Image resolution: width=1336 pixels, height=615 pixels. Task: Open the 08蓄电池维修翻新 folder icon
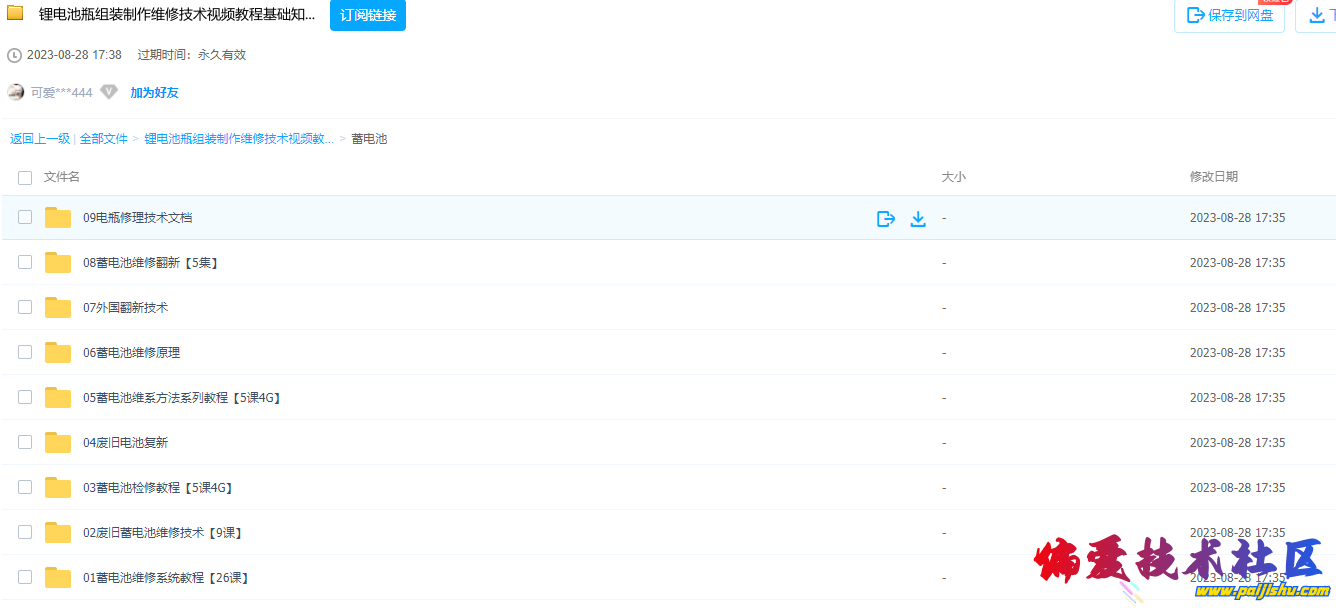pyautogui.click(x=58, y=263)
